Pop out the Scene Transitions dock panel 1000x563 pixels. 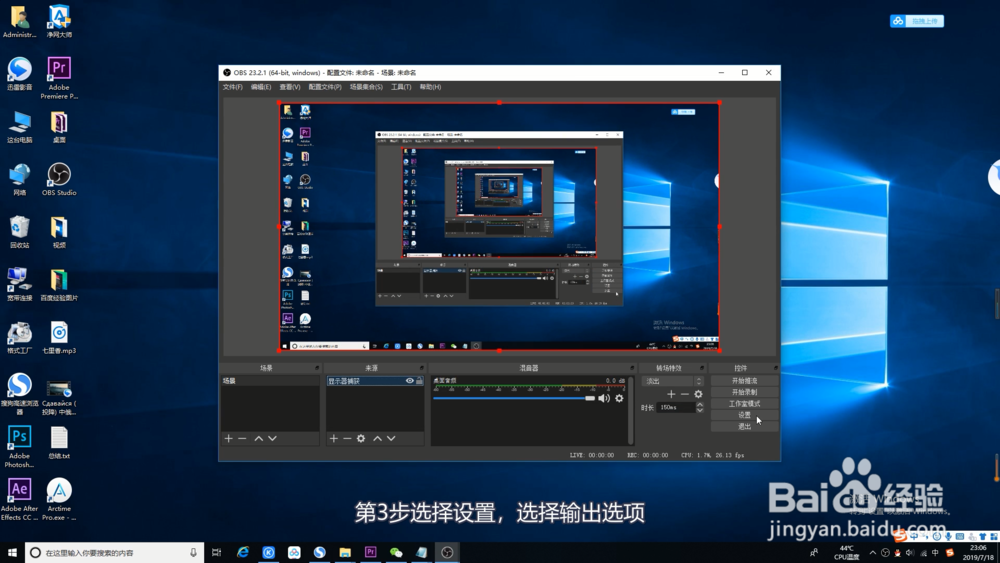coord(702,368)
